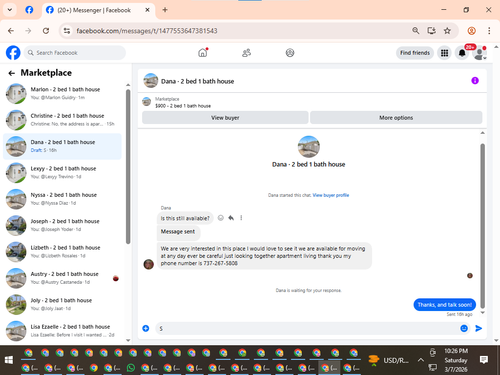Image resolution: width=500 pixels, height=375 pixels.
Task: React to 'Is this still available?' message
Action: [220, 218]
